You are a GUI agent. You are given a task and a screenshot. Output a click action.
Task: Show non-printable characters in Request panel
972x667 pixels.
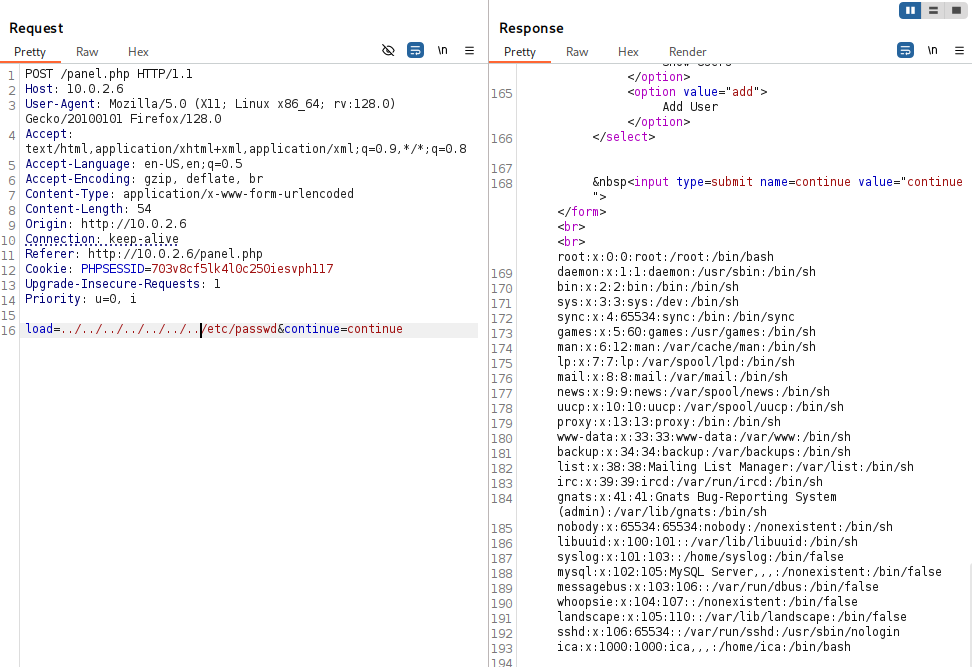point(442,50)
